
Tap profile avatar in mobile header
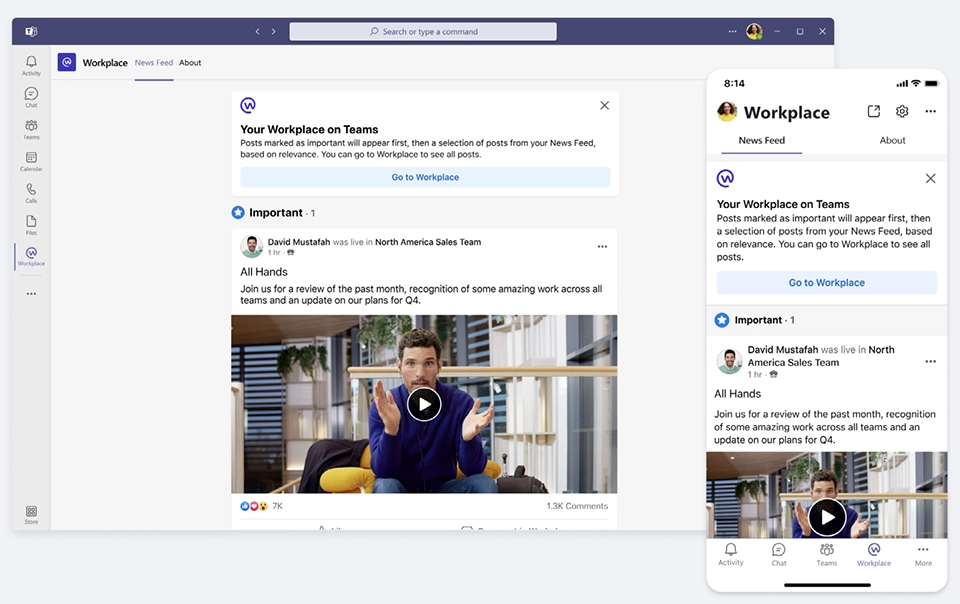pyautogui.click(x=727, y=111)
